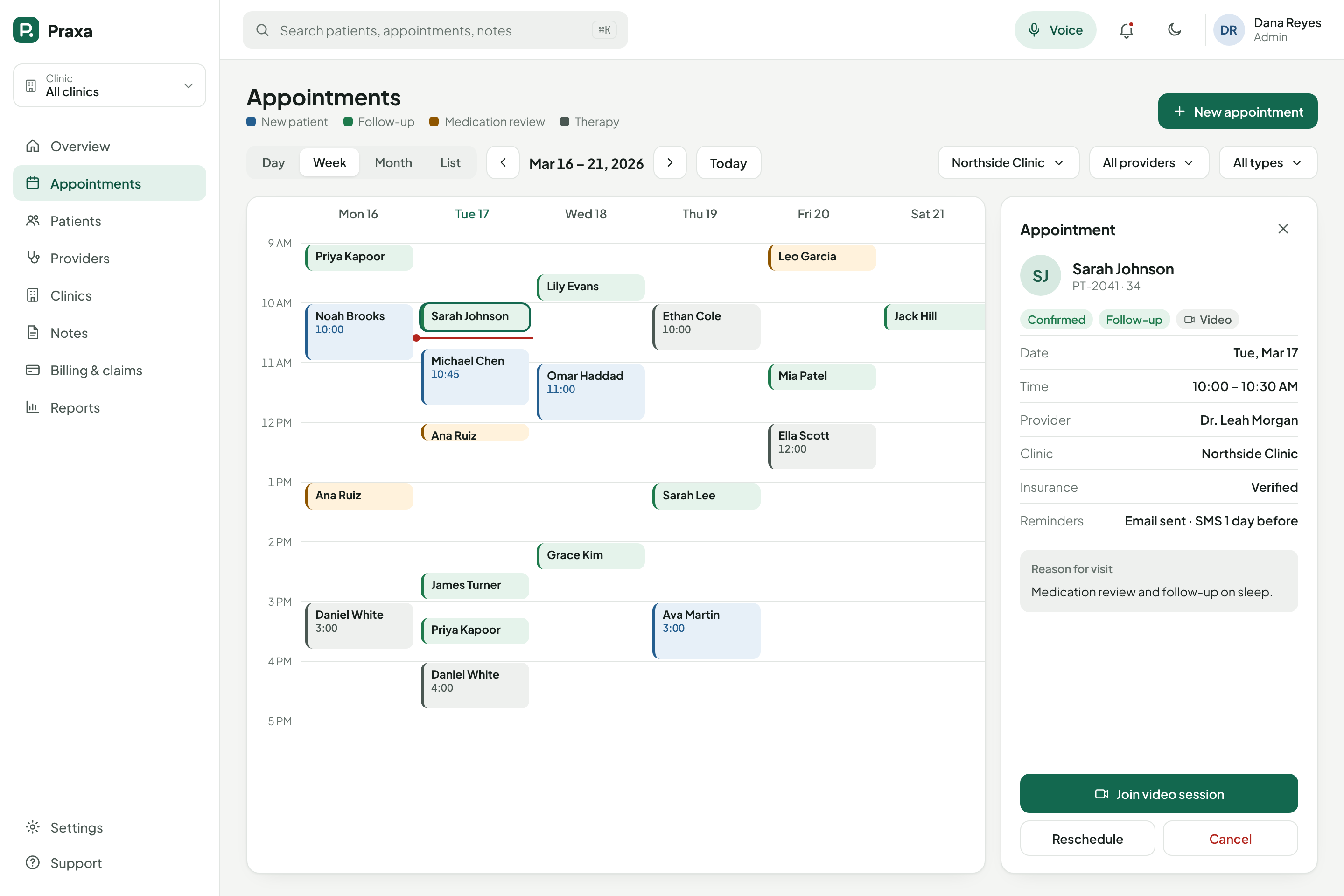The height and width of the screenshot is (896, 1344).
Task: Click the search magnifier icon
Action: pos(262,30)
